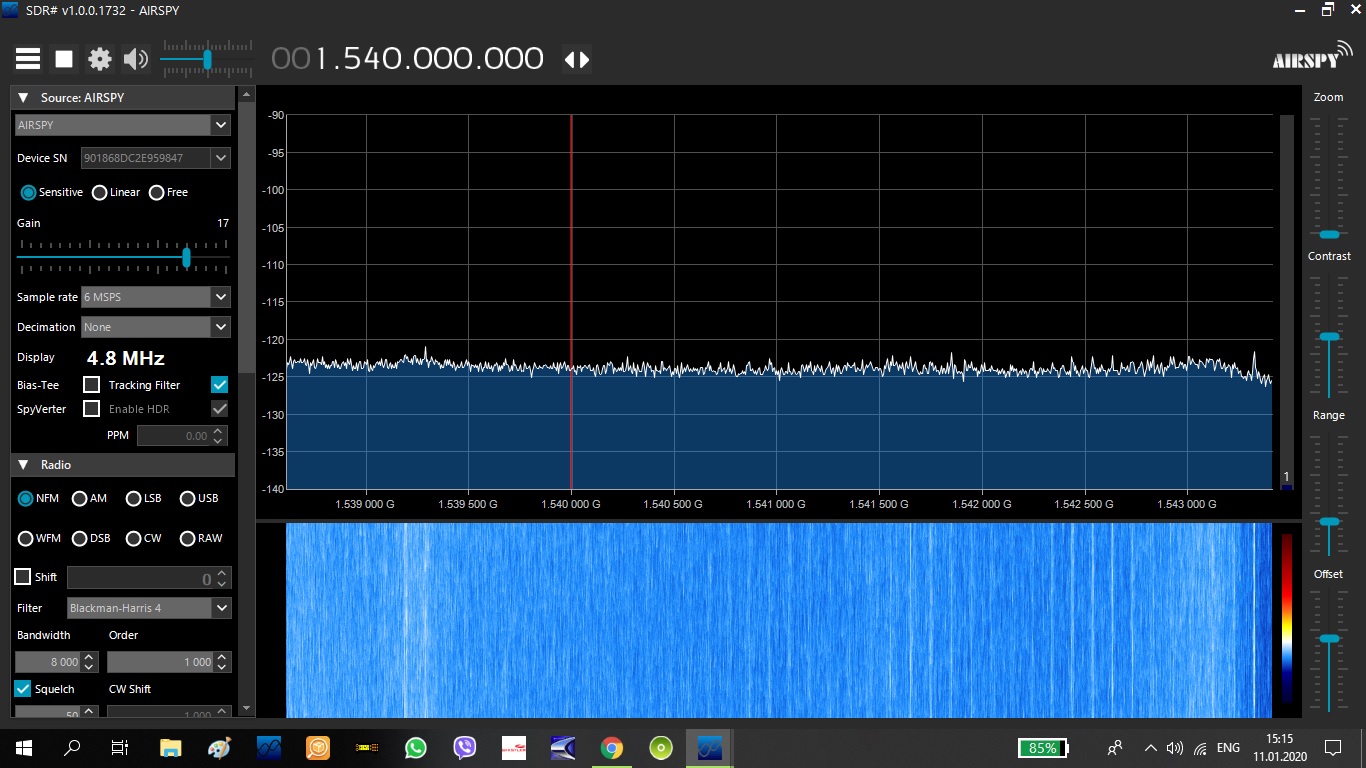The height and width of the screenshot is (768, 1366).
Task: Collapse the Radio panel section
Action: [23, 465]
